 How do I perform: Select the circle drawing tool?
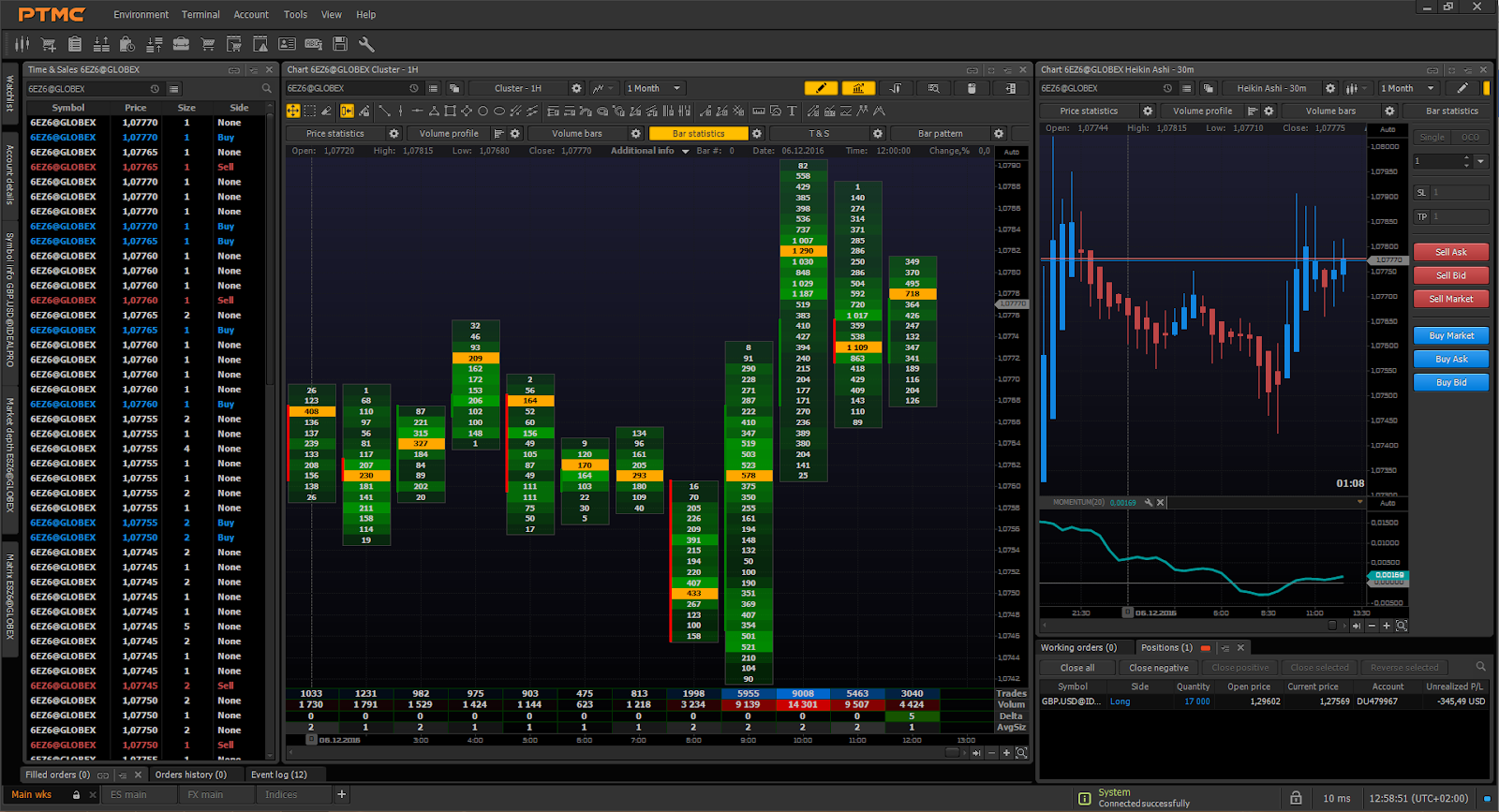[483, 111]
